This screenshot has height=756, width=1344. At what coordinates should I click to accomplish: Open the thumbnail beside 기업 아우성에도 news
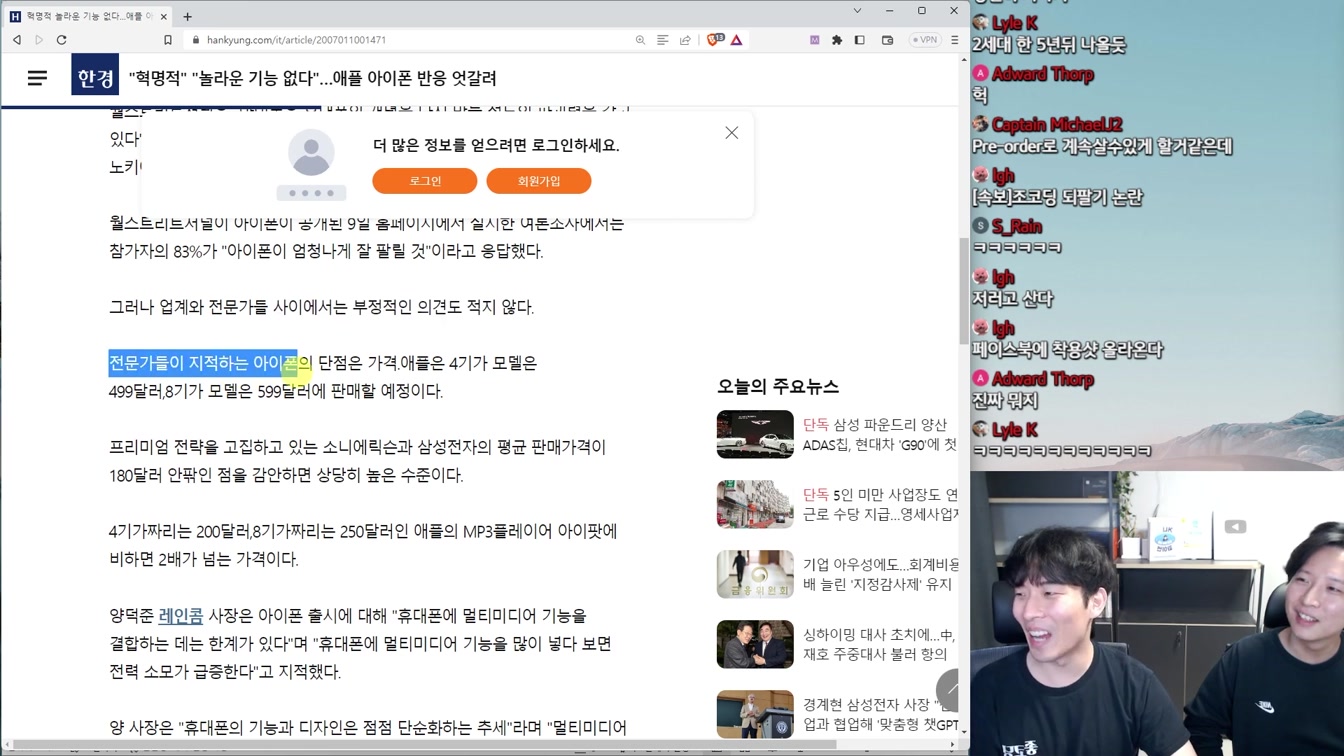pos(755,574)
